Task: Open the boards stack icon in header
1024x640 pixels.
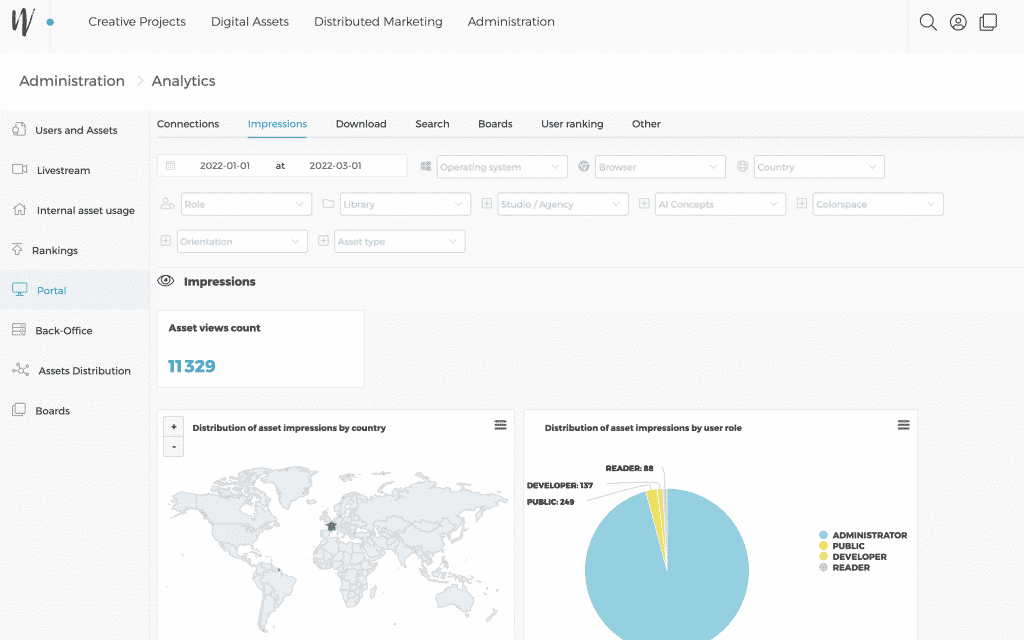Action: tap(988, 22)
